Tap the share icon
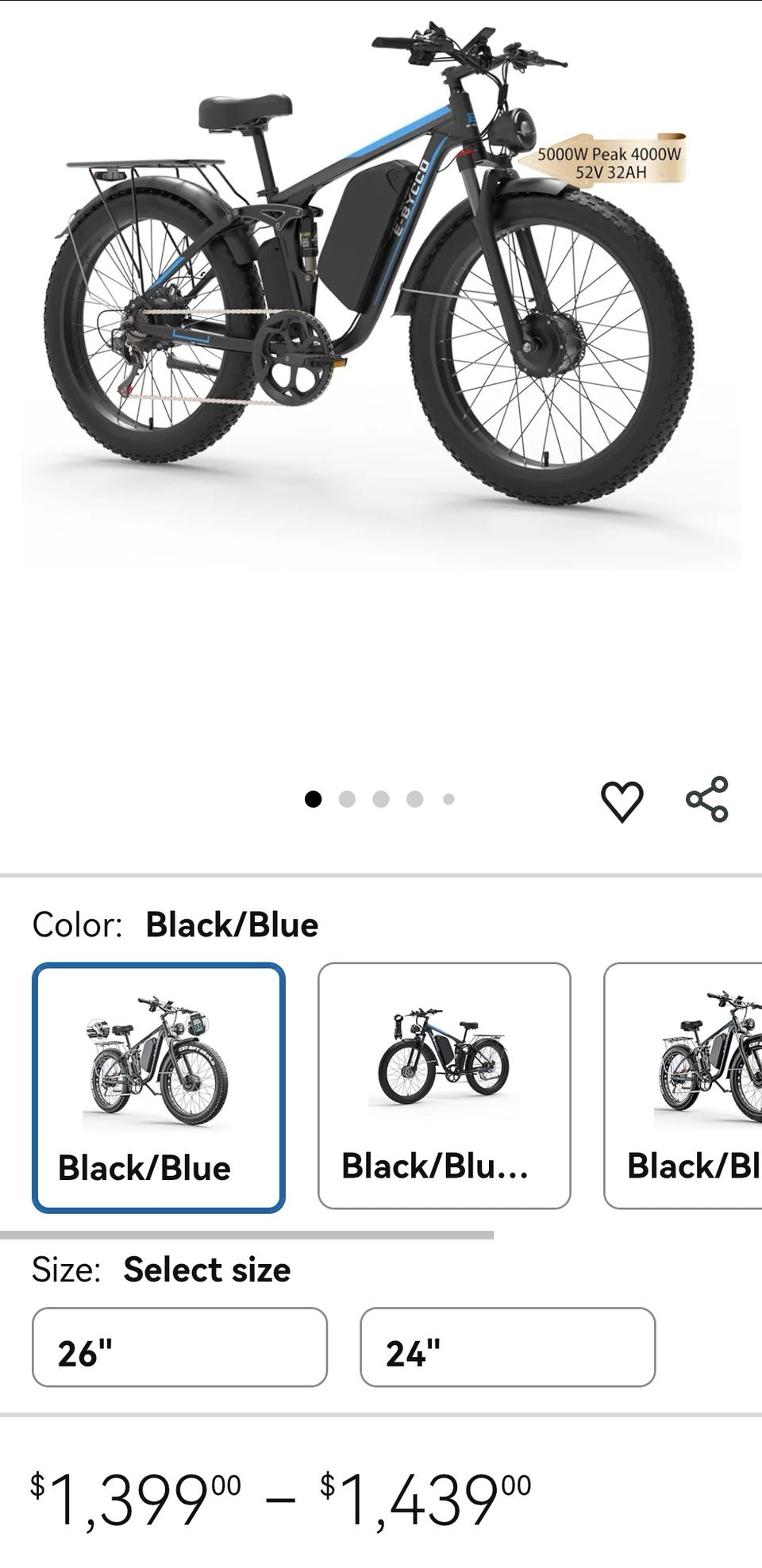762x1568 pixels. point(706,799)
